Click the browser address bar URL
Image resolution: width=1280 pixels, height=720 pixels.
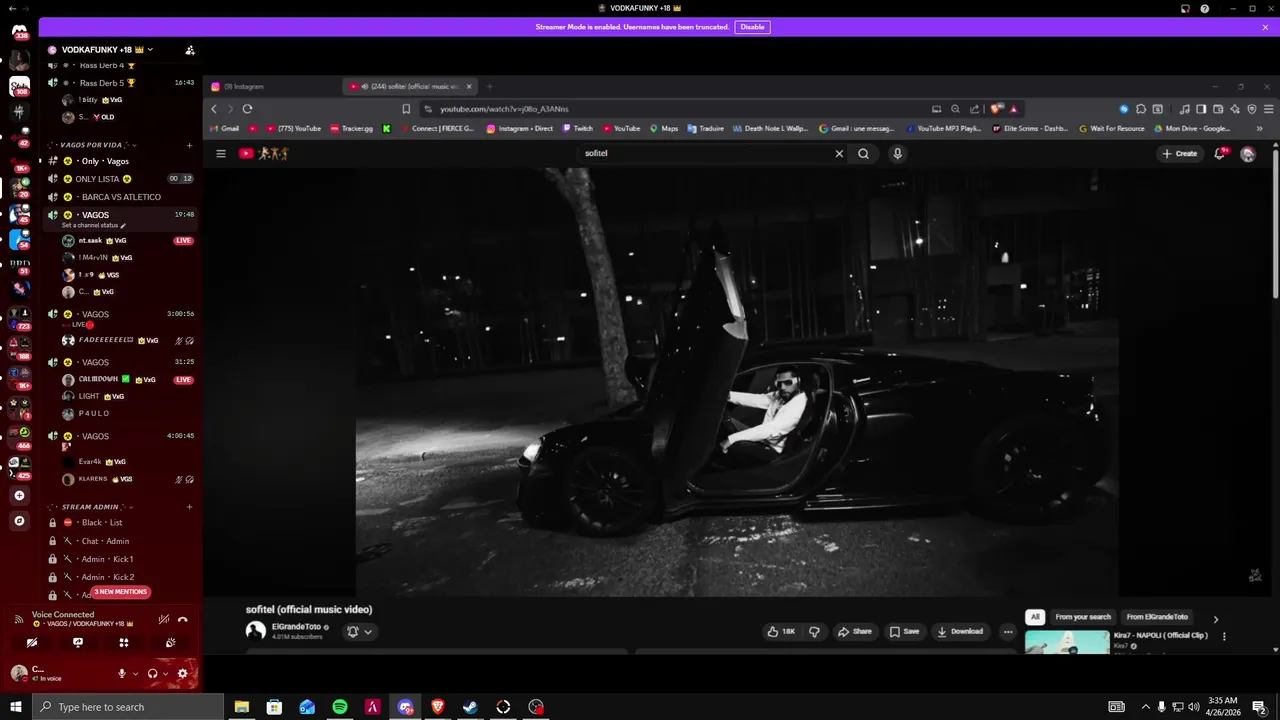click(504, 109)
